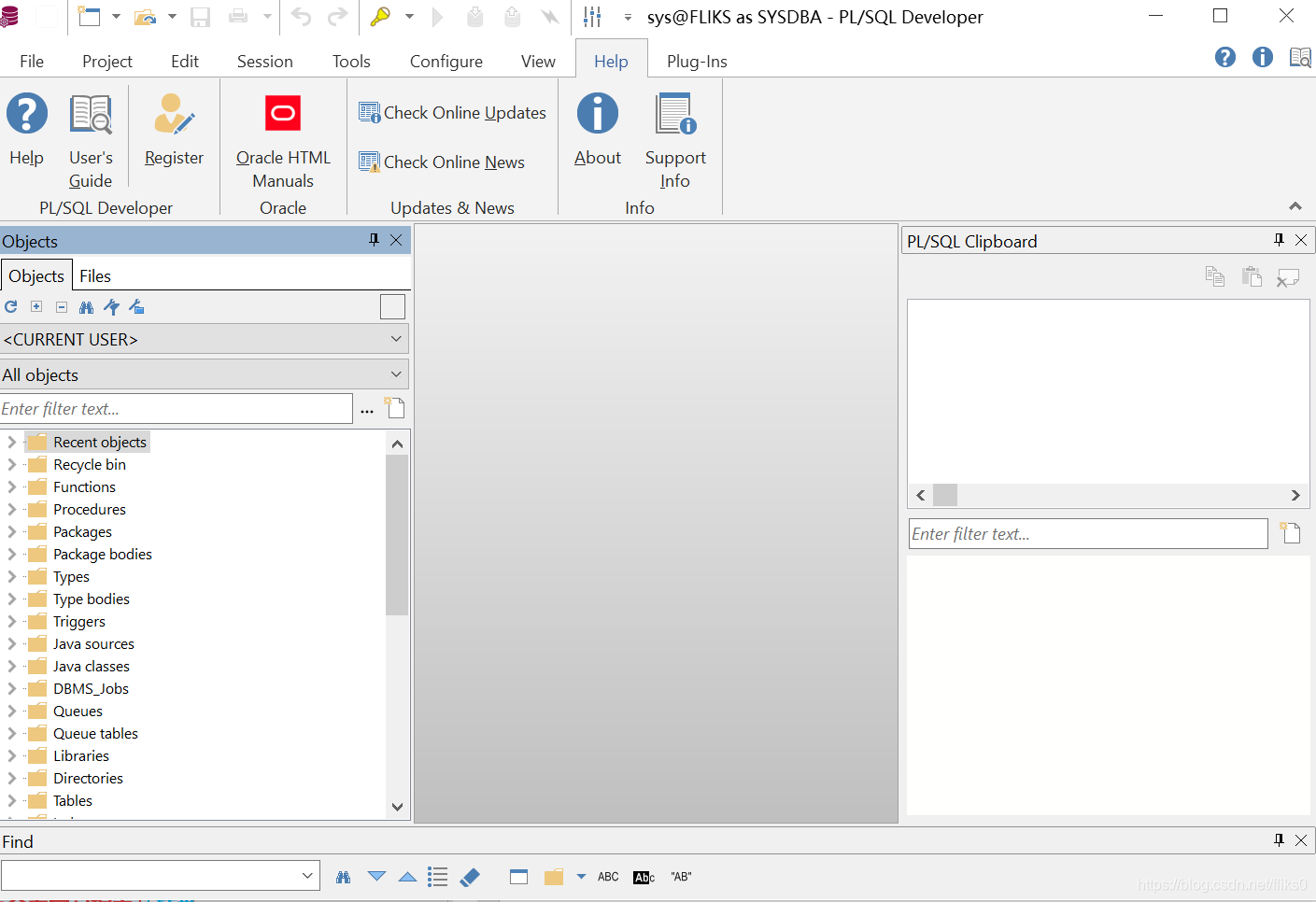Click the PL/SQL Clipboard horizontal scrollbar right arrow

[x=1295, y=495]
